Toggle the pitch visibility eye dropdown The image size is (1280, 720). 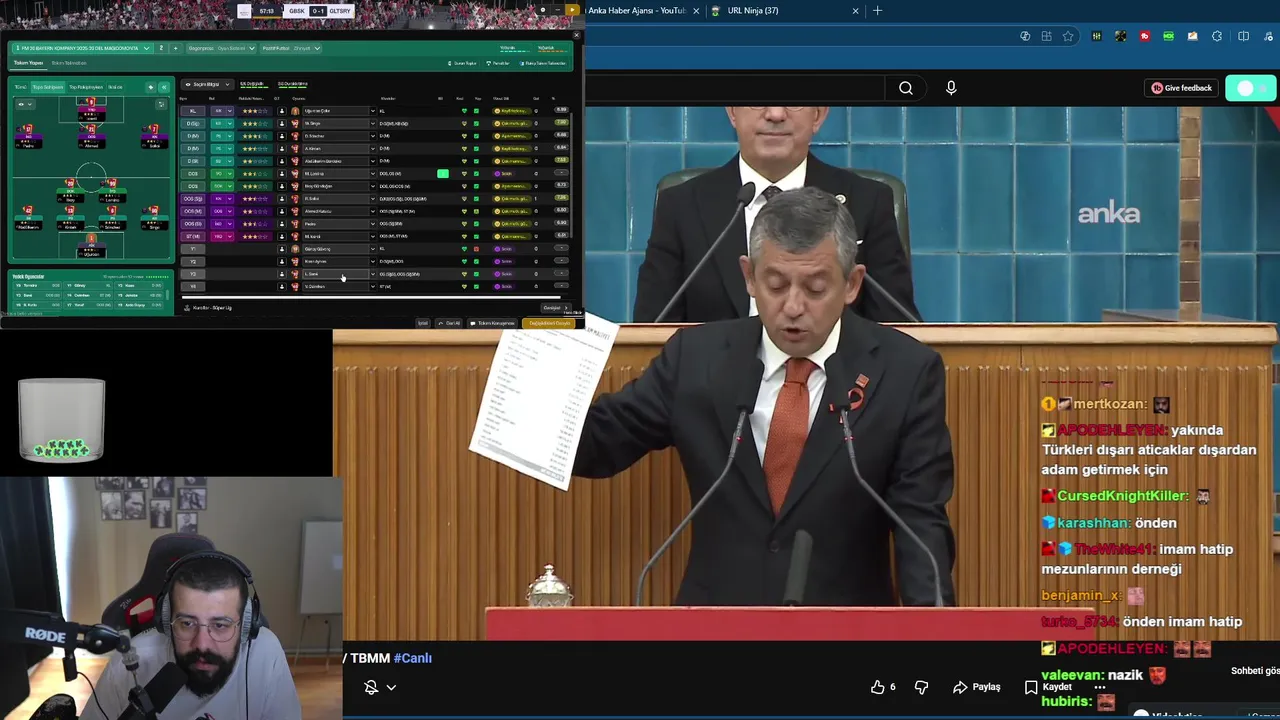pos(25,104)
